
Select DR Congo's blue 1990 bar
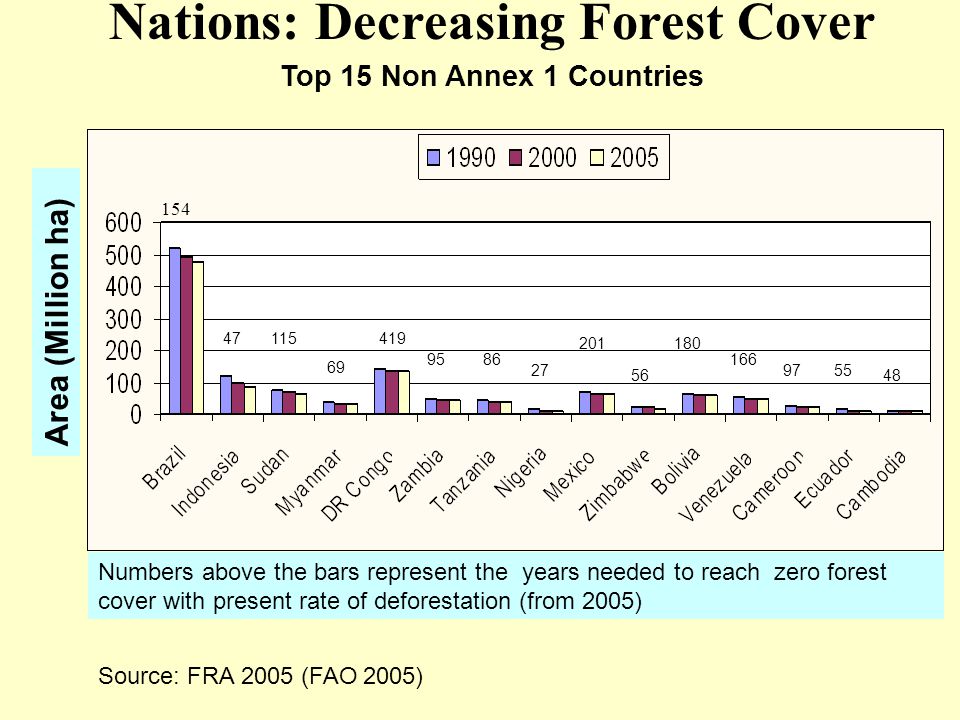(380, 392)
